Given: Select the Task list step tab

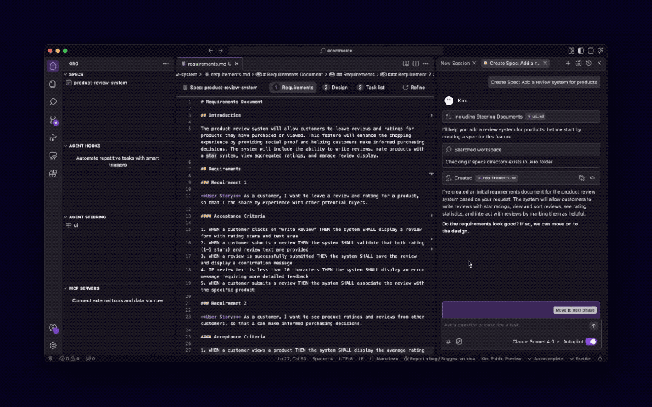Looking at the screenshot, I should pyautogui.click(x=371, y=87).
